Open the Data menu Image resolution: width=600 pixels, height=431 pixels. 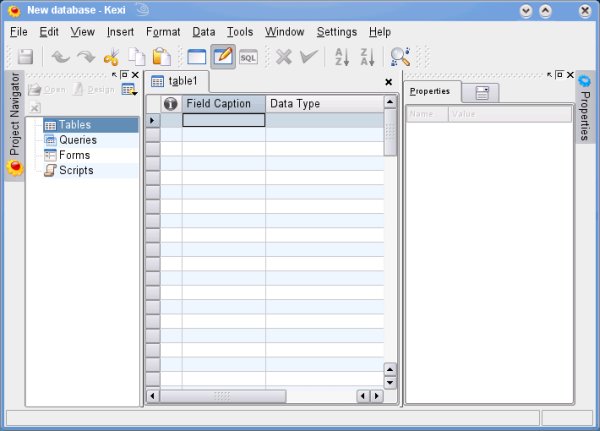(x=204, y=32)
